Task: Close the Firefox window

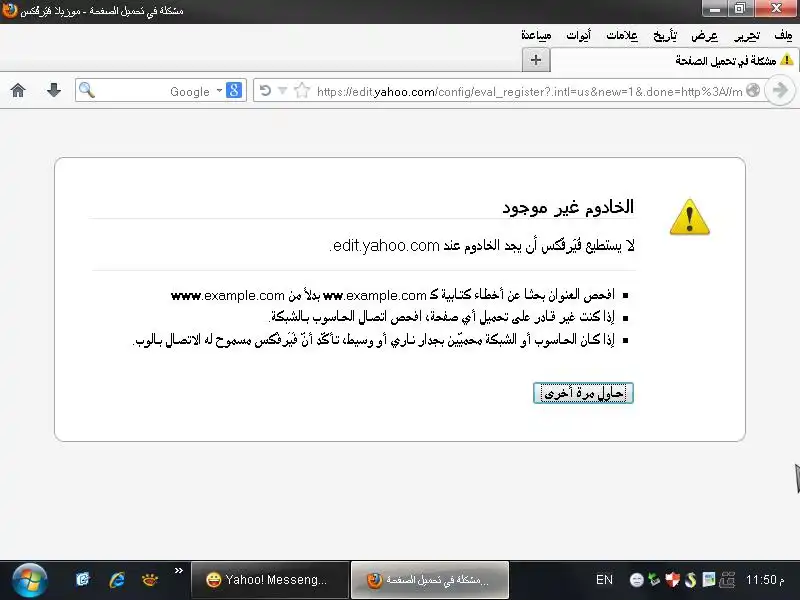Action: (776, 9)
